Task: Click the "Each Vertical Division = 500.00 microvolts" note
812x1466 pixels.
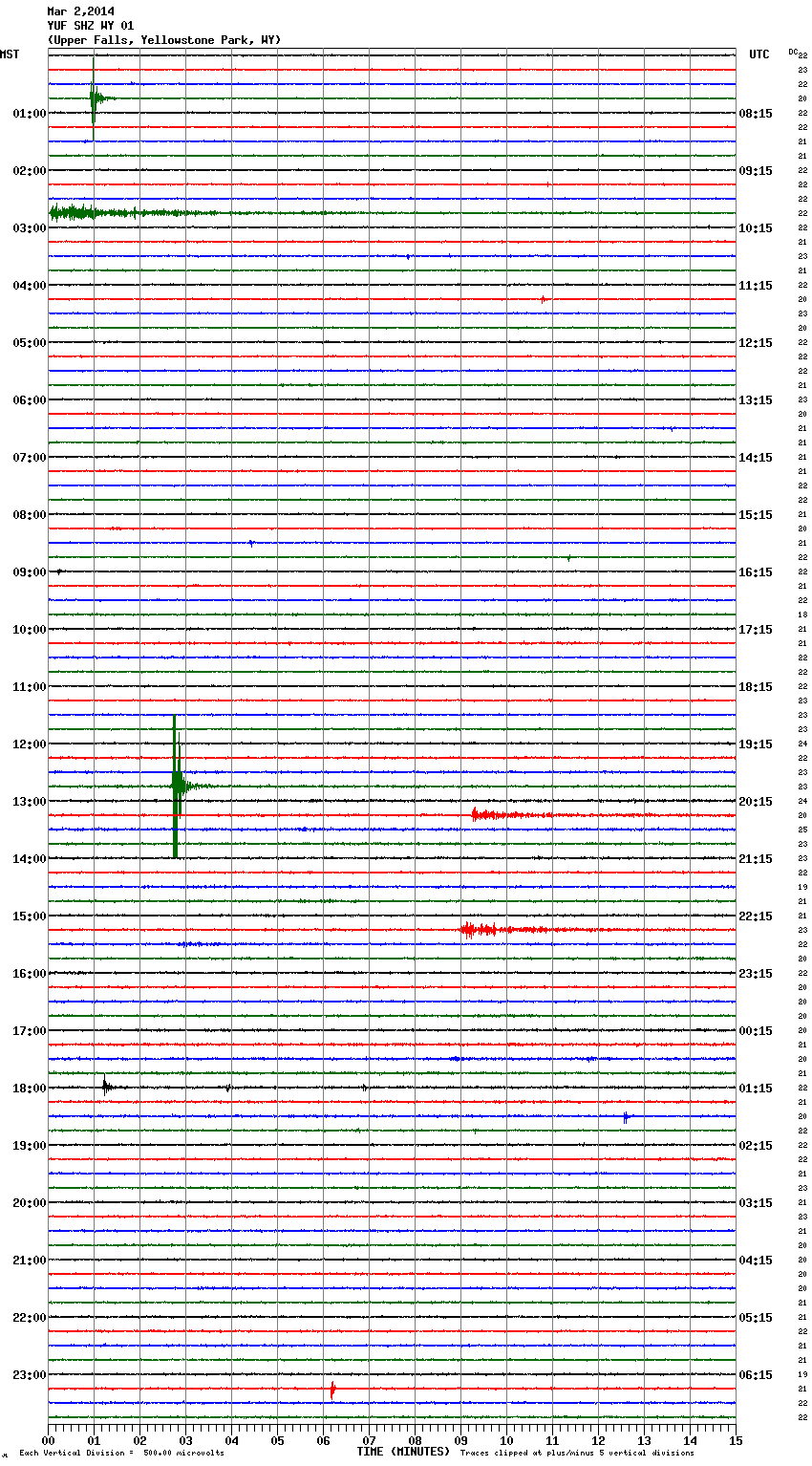Action: (x=121, y=1454)
